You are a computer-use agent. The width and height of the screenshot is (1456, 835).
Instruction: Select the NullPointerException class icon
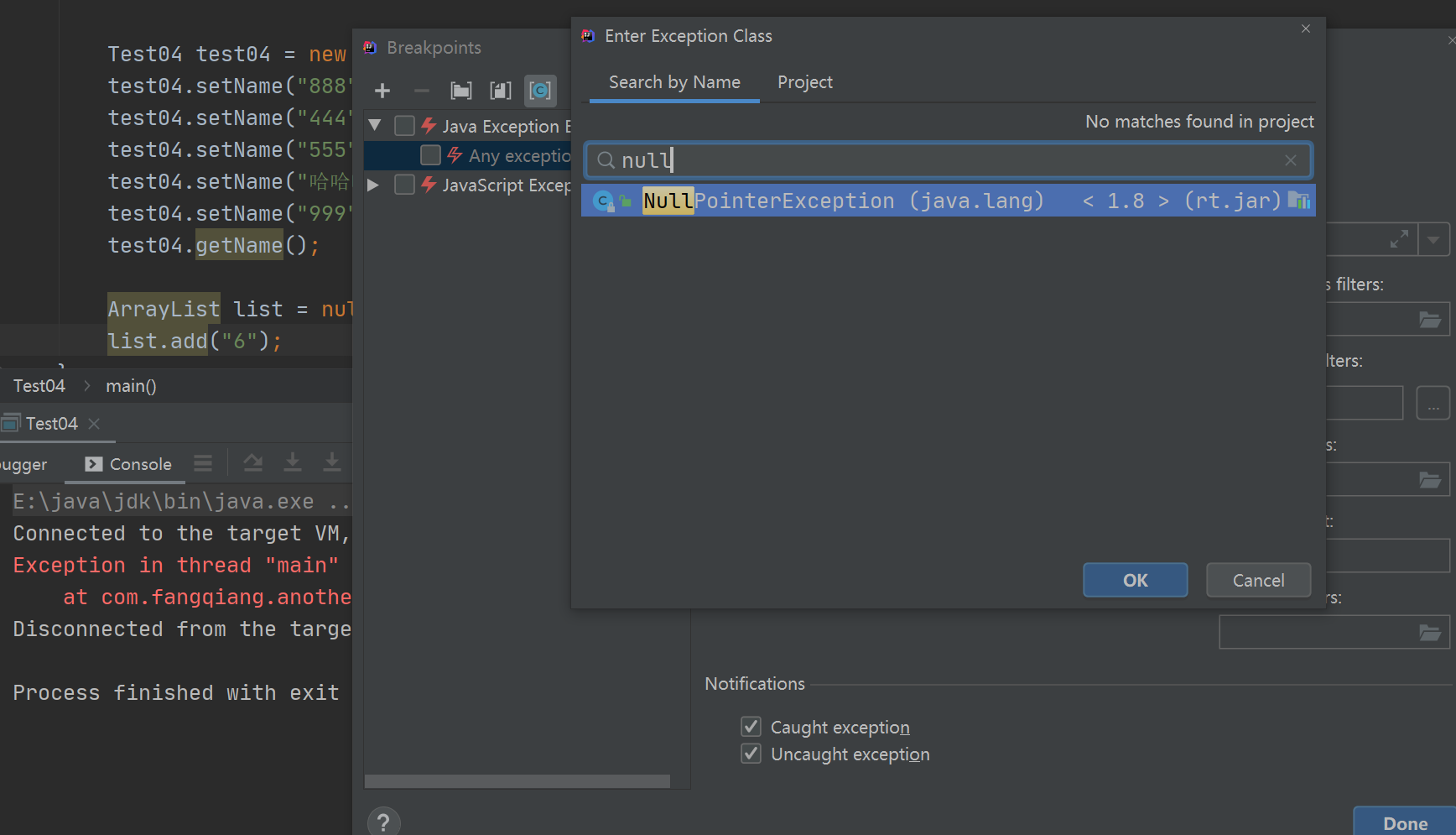point(603,201)
